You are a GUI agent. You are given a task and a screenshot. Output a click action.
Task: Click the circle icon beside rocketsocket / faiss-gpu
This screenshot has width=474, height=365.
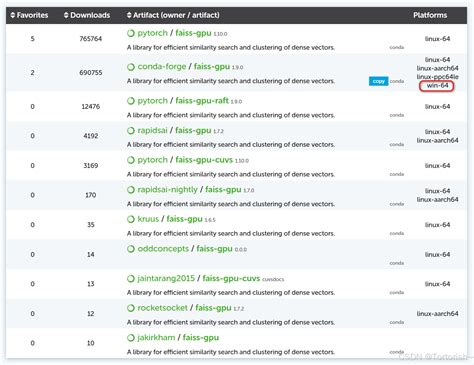coord(131,308)
